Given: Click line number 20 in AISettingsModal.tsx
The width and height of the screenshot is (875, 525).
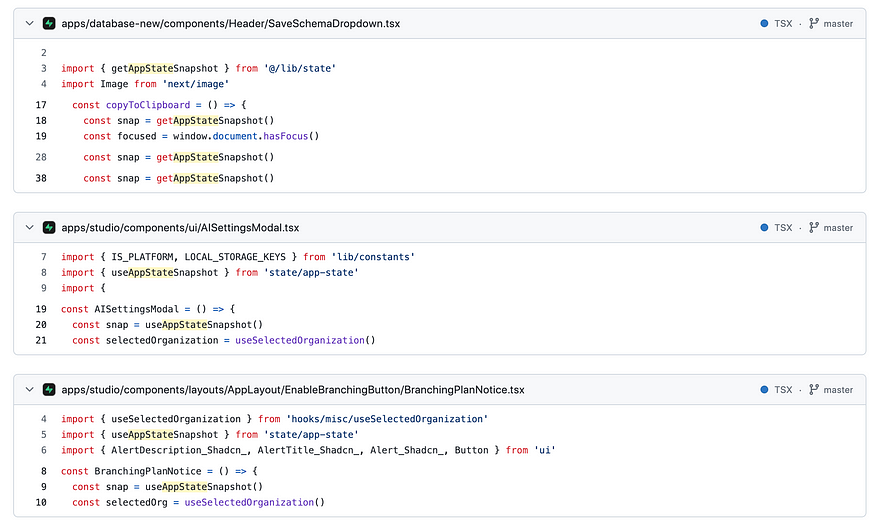Looking at the screenshot, I should click(x=41, y=325).
